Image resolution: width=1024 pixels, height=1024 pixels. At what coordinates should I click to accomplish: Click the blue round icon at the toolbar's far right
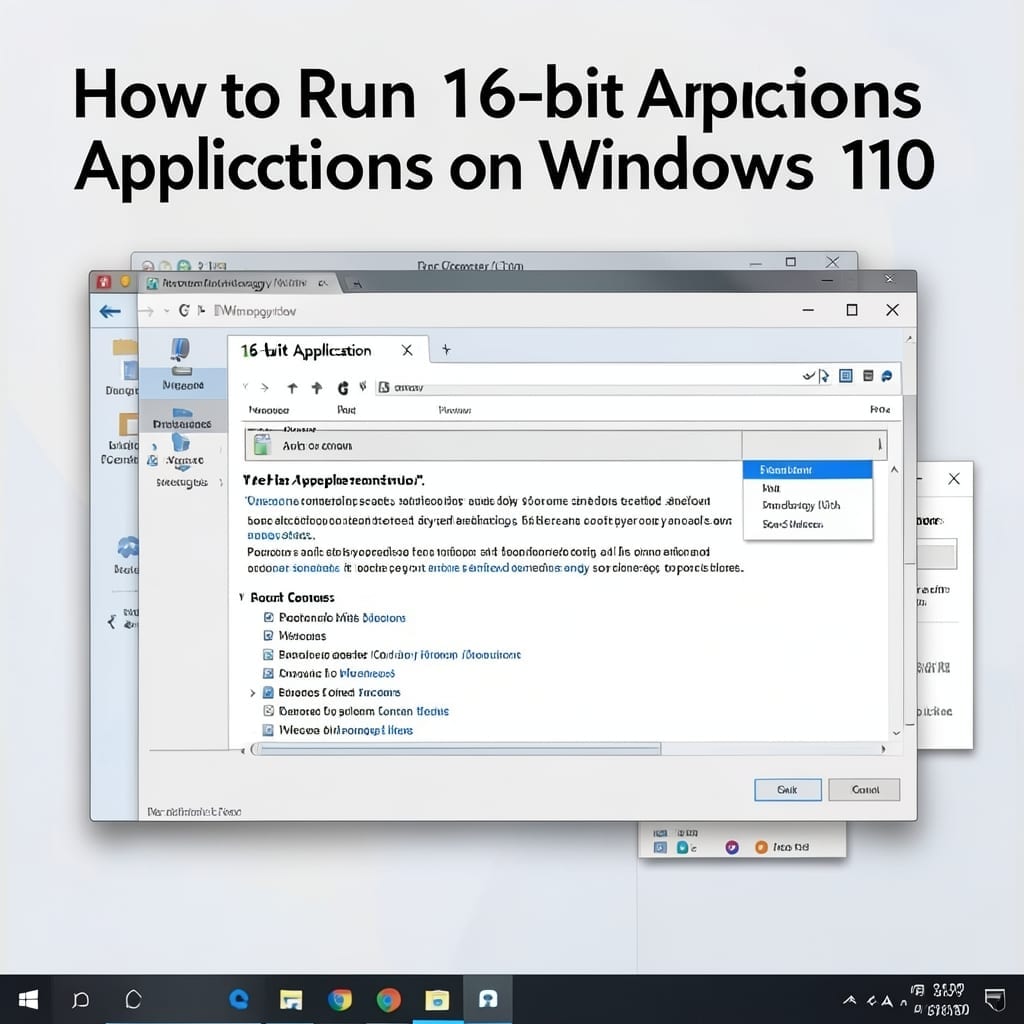pos(887,376)
